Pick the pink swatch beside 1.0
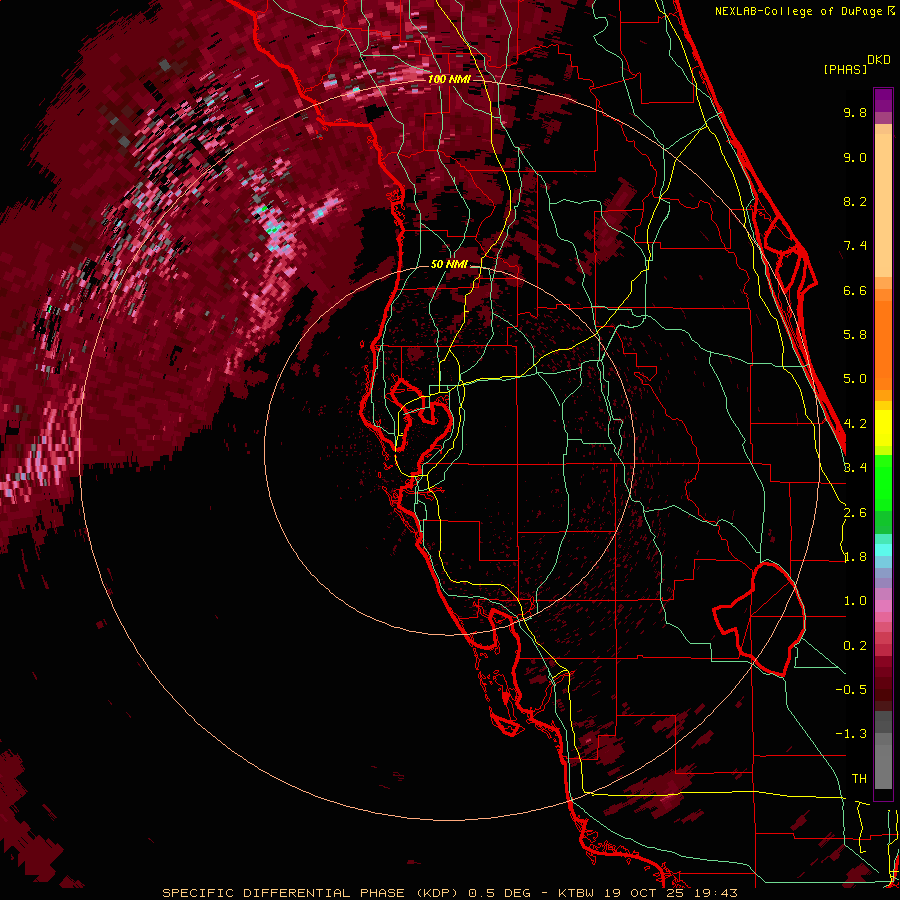The image size is (900, 900). 883,606
